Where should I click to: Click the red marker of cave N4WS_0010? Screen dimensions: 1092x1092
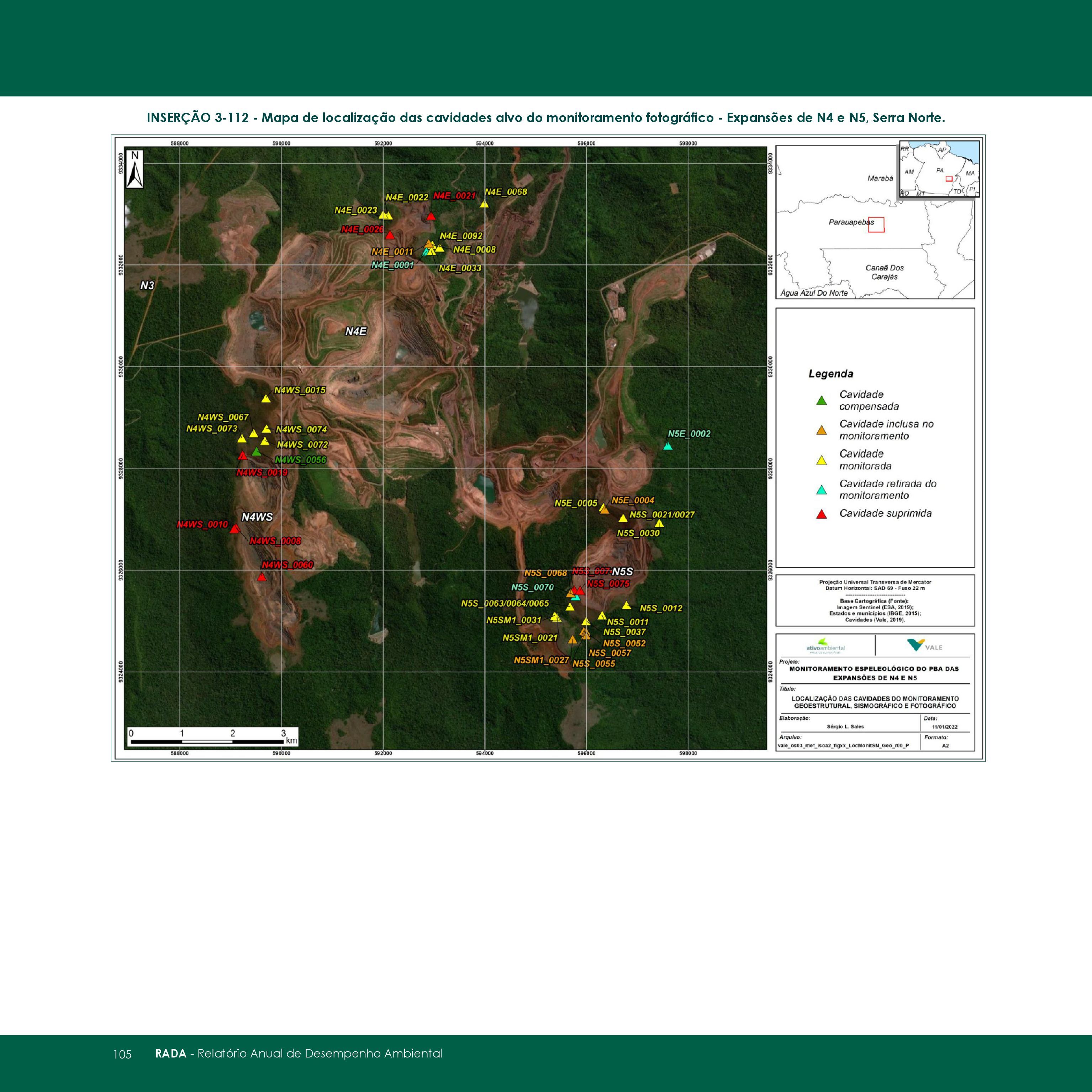click(x=234, y=528)
